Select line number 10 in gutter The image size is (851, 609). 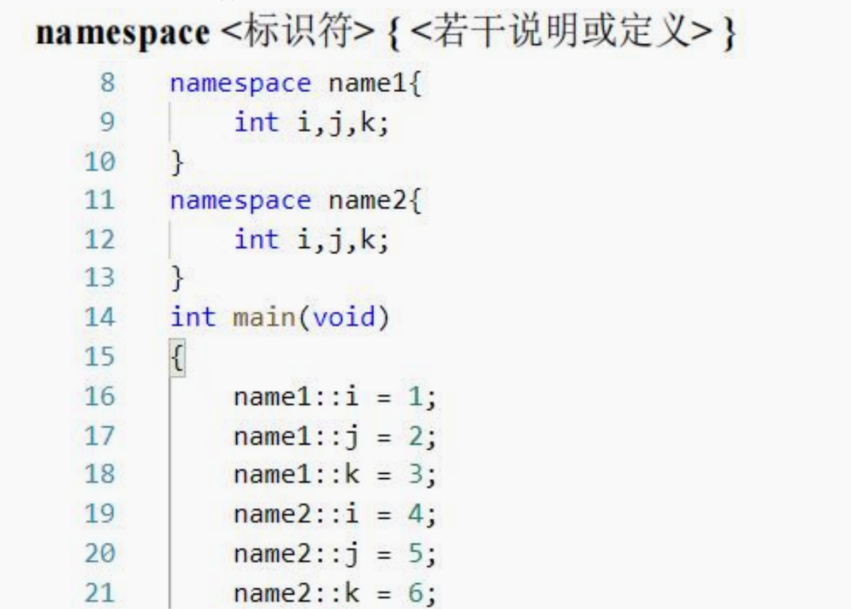100,162
